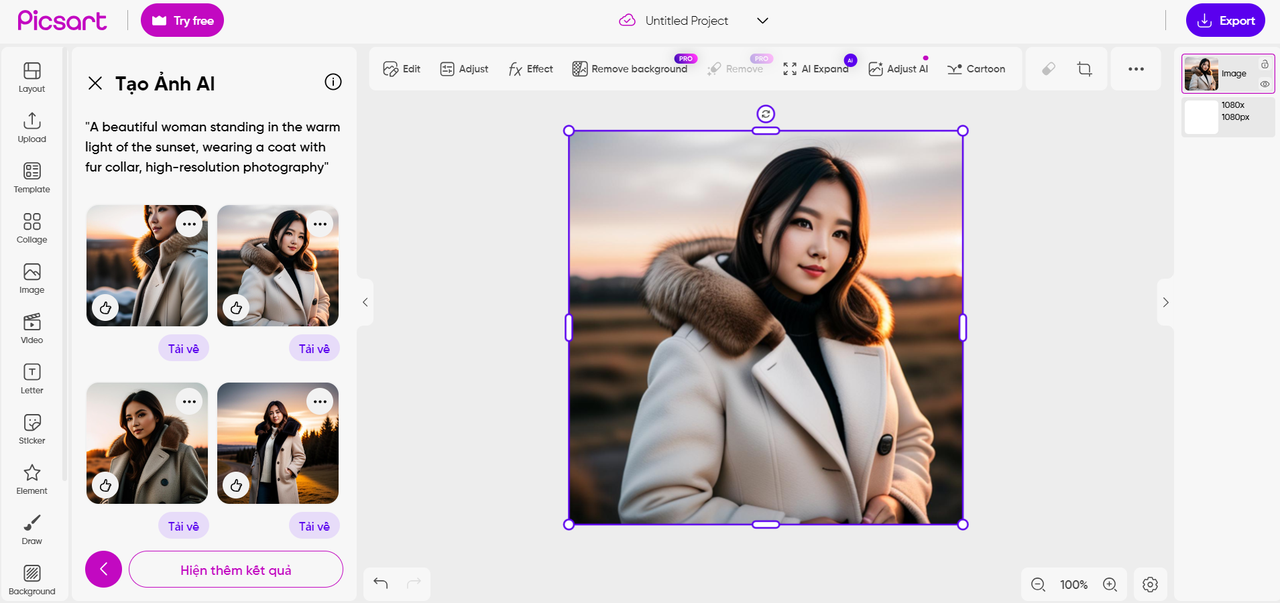The width and height of the screenshot is (1280, 603).
Task: Select the Draw tool
Action: 32,529
